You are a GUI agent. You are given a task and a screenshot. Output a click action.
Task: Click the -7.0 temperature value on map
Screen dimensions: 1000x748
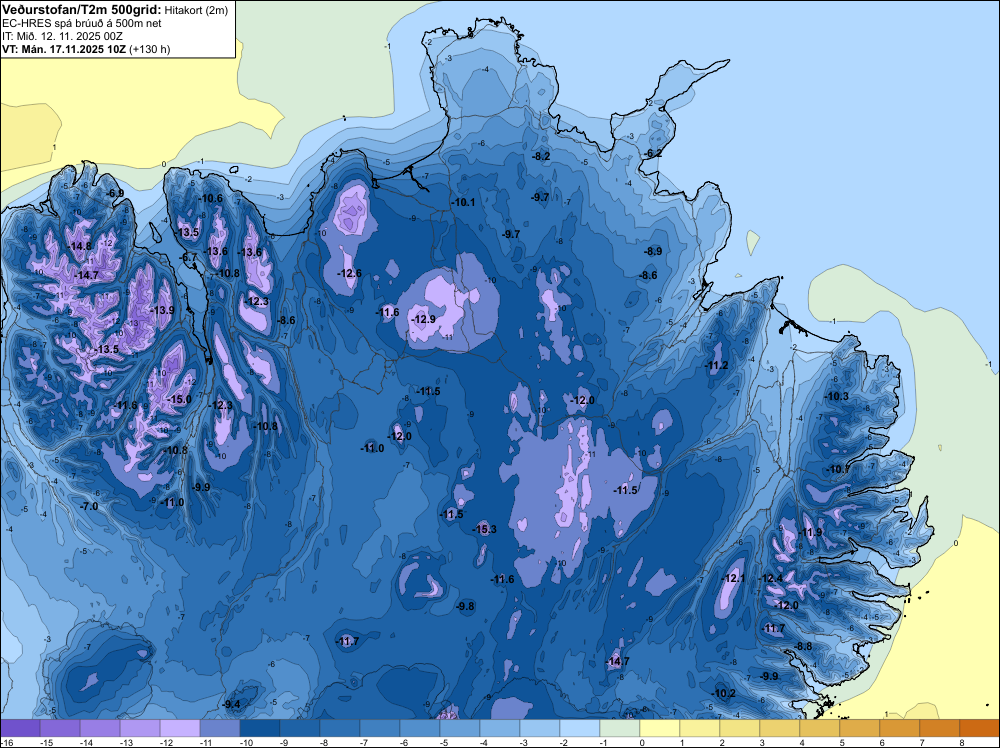point(90,506)
